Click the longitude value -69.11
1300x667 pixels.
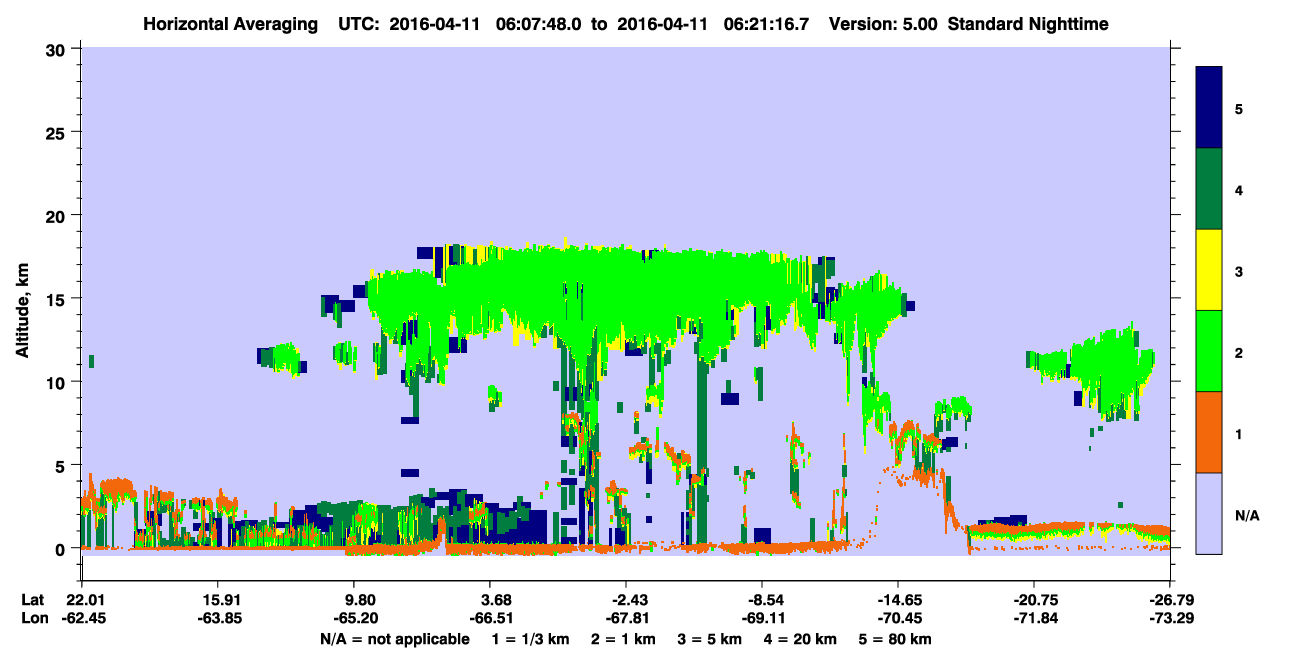click(x=762, y=619)
